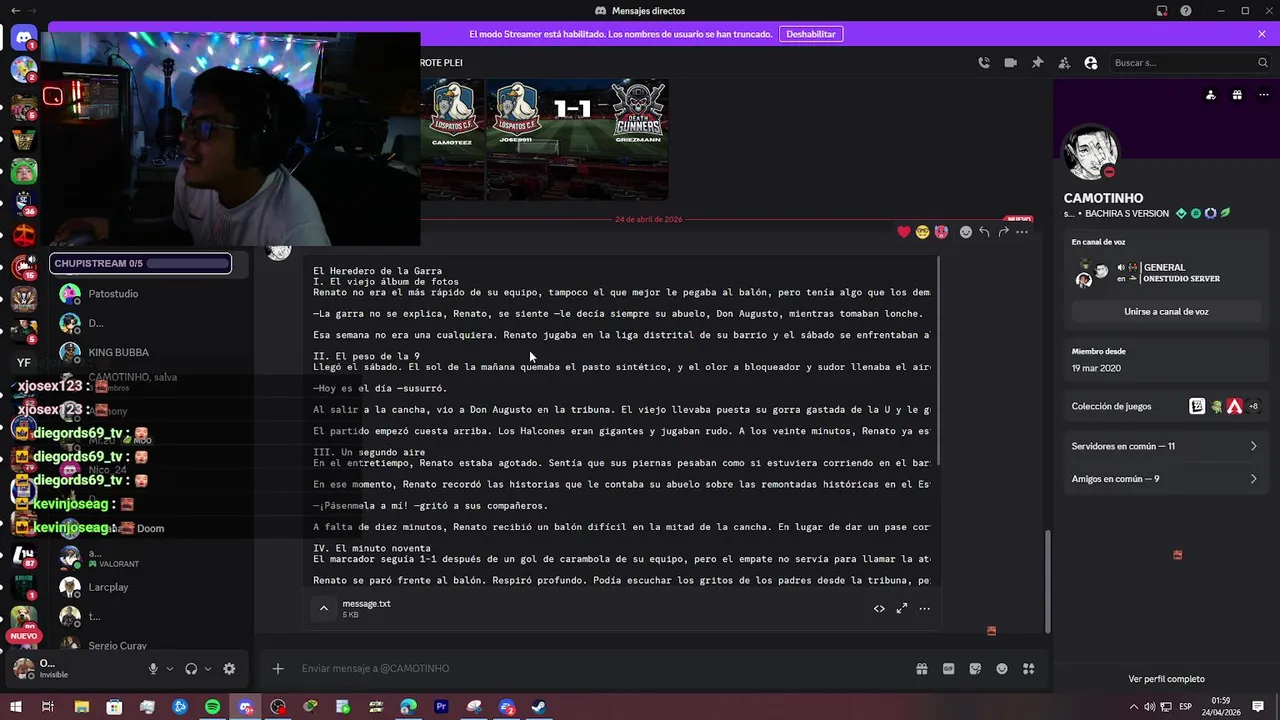The width and height of the screenshot is (1280, 720).
Task: Open the sticker picker
Action: pyautogui.click(x=975, y=669)
